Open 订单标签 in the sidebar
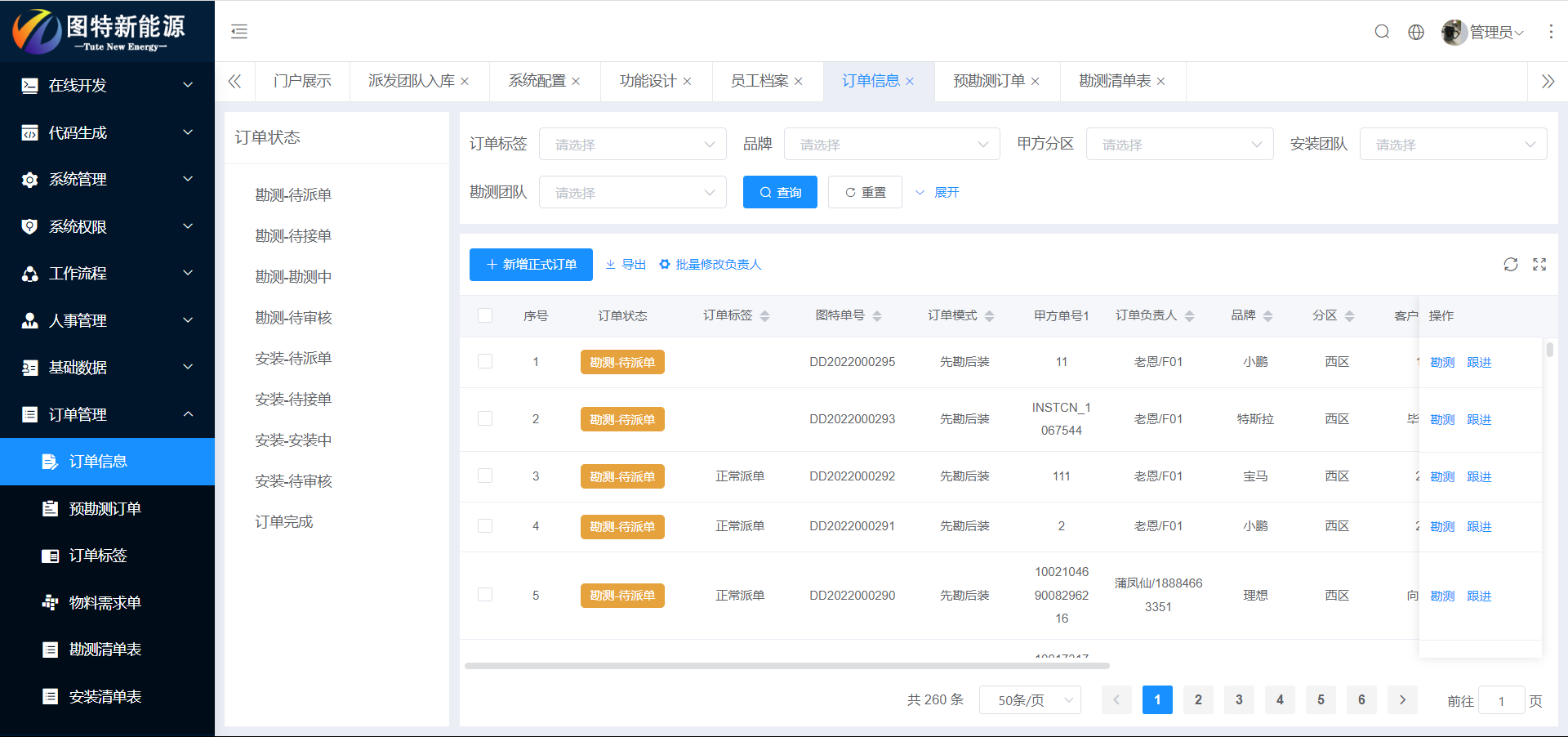The image size is (1568, 737). pos(107,556)
